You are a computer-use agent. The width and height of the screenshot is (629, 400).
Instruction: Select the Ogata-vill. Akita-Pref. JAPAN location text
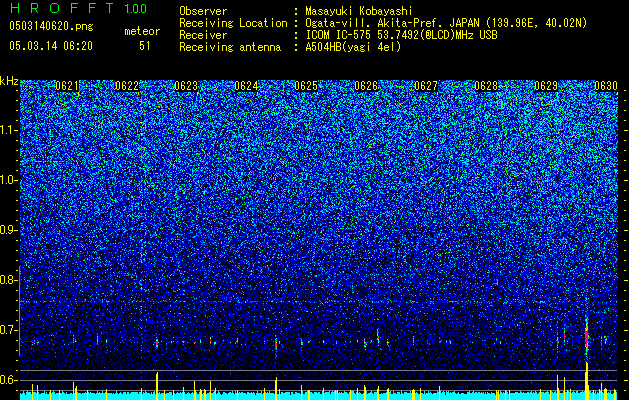[446, 23]
